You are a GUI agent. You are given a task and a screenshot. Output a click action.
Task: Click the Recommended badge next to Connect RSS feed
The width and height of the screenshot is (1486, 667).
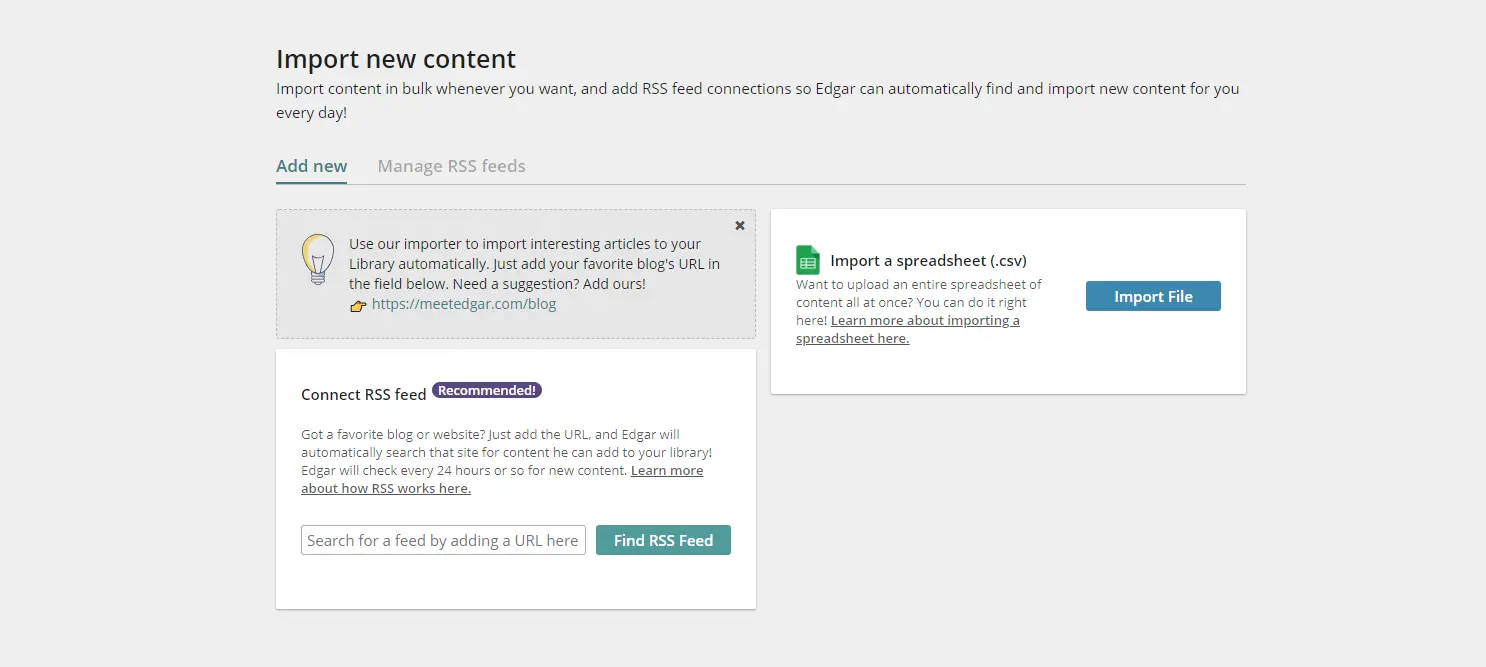point(486,390)
